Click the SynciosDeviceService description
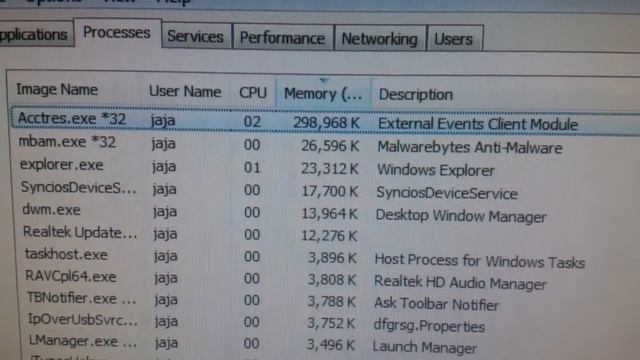Viewport: 640px width, 360px height. [x=447, y=193]
